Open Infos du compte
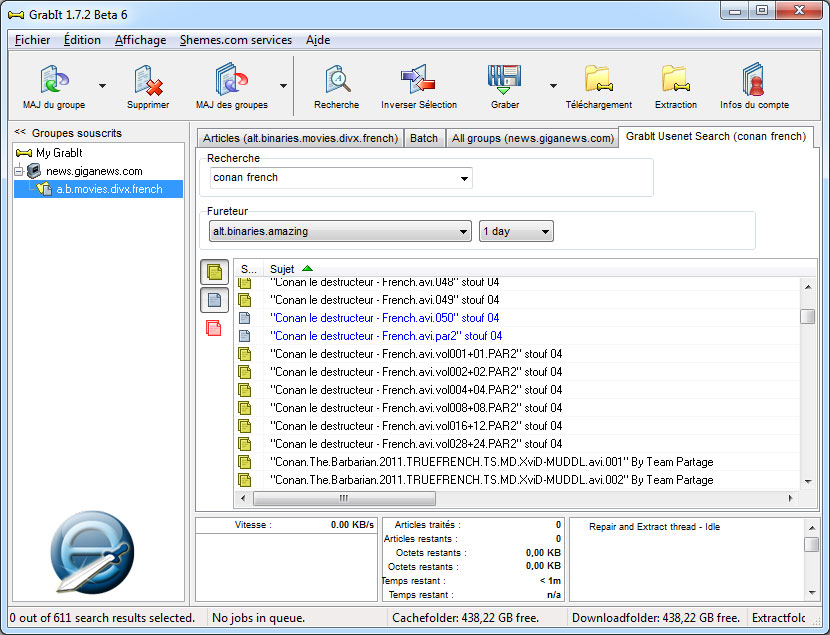Viewport: 830px width, 635px height. 754,79
